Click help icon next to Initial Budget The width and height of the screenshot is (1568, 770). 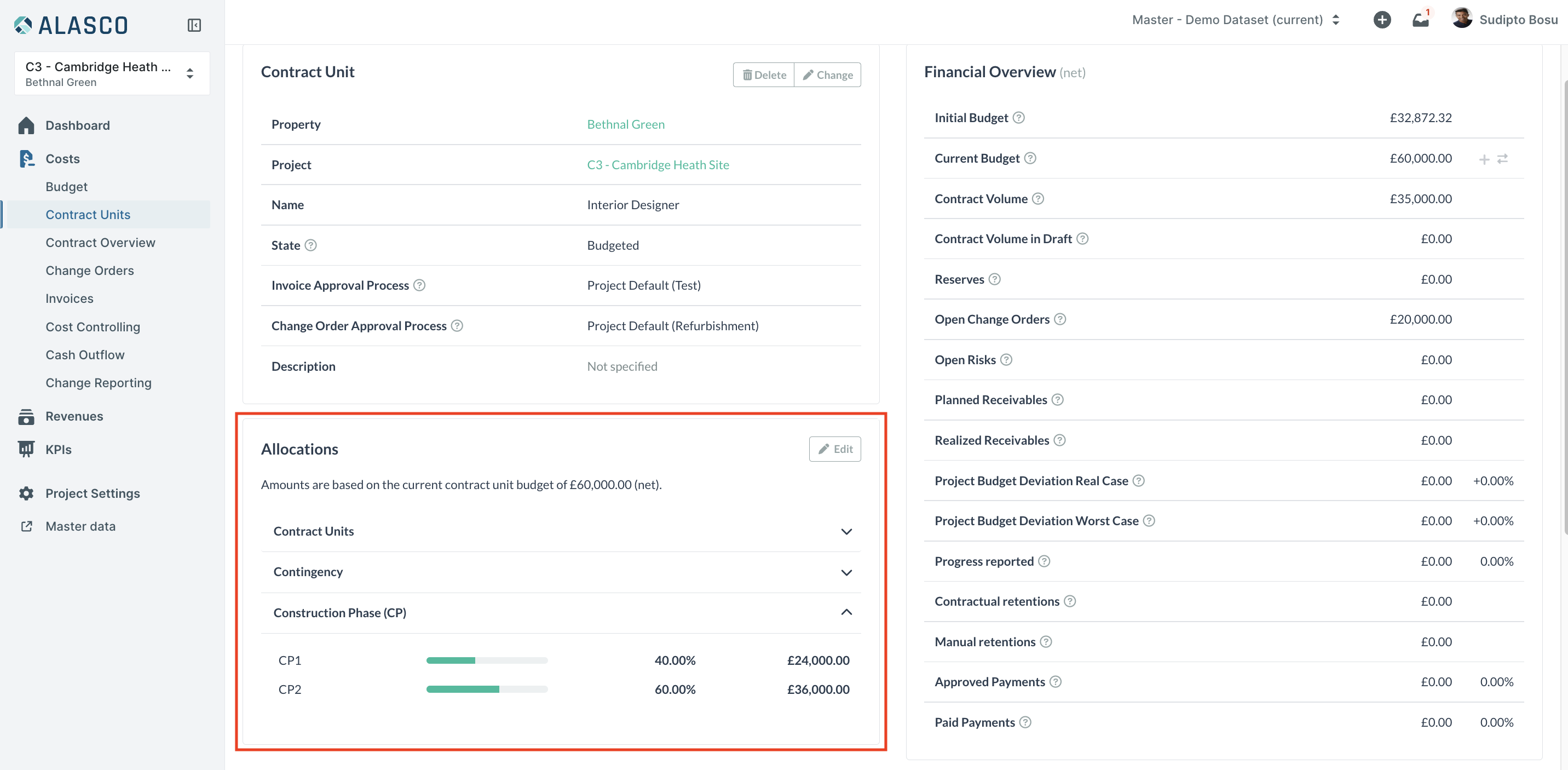tap(1018, 118)
